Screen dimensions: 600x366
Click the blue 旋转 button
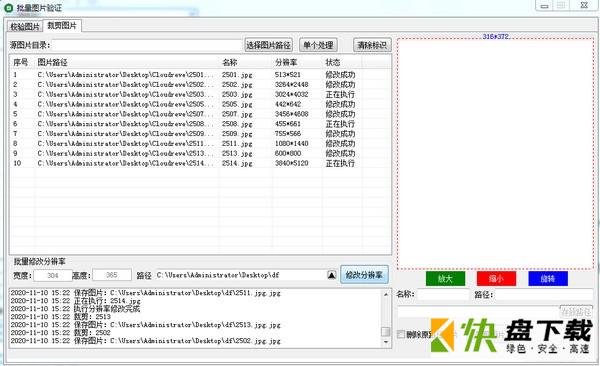(548, 278)
